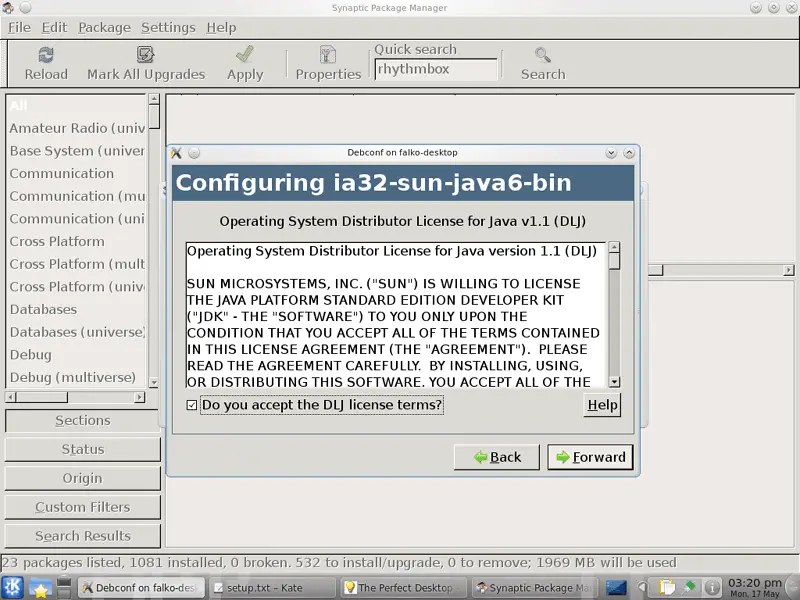Click the taskbar clock
The width and height of the screenshot is (800, 600).
pyautogui.click(x=755, y=587)
